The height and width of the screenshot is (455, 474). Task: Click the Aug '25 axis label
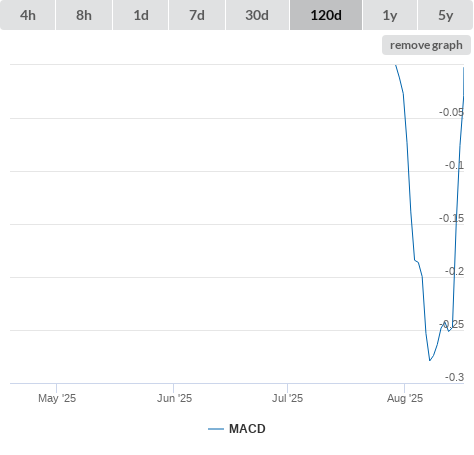(405, 398)
